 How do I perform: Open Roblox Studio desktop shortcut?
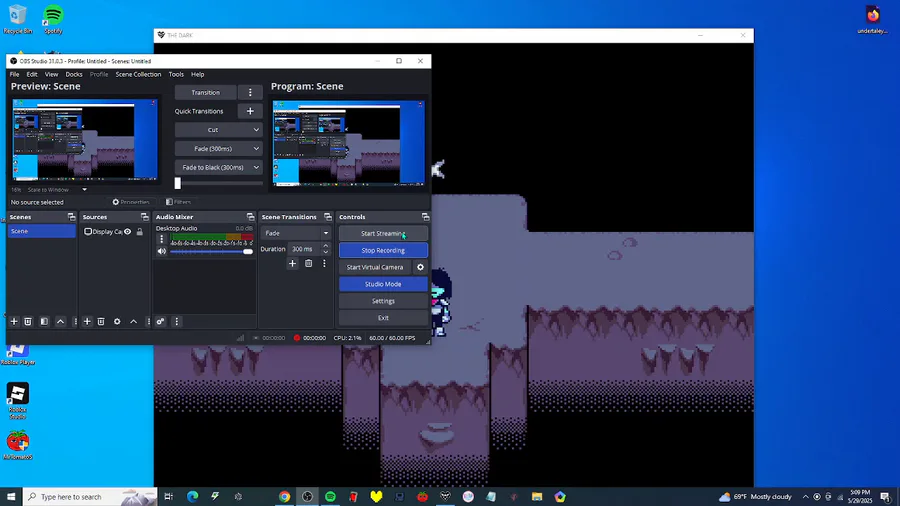click(x=18, y=401)
